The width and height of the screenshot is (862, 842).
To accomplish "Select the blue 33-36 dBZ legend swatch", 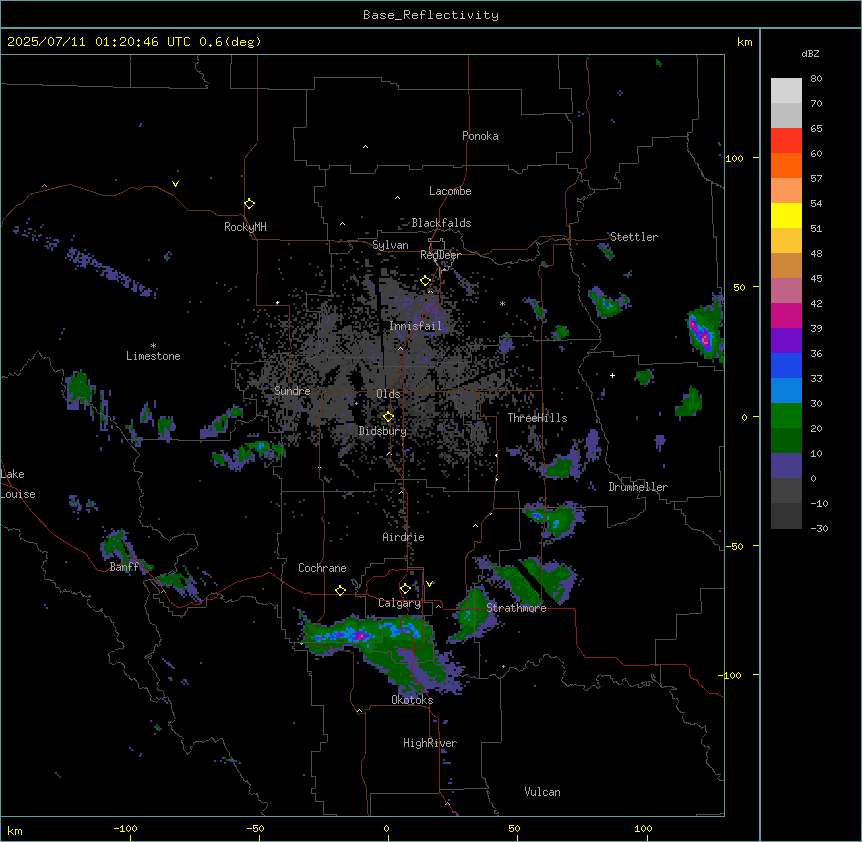I will click(786, 365).
